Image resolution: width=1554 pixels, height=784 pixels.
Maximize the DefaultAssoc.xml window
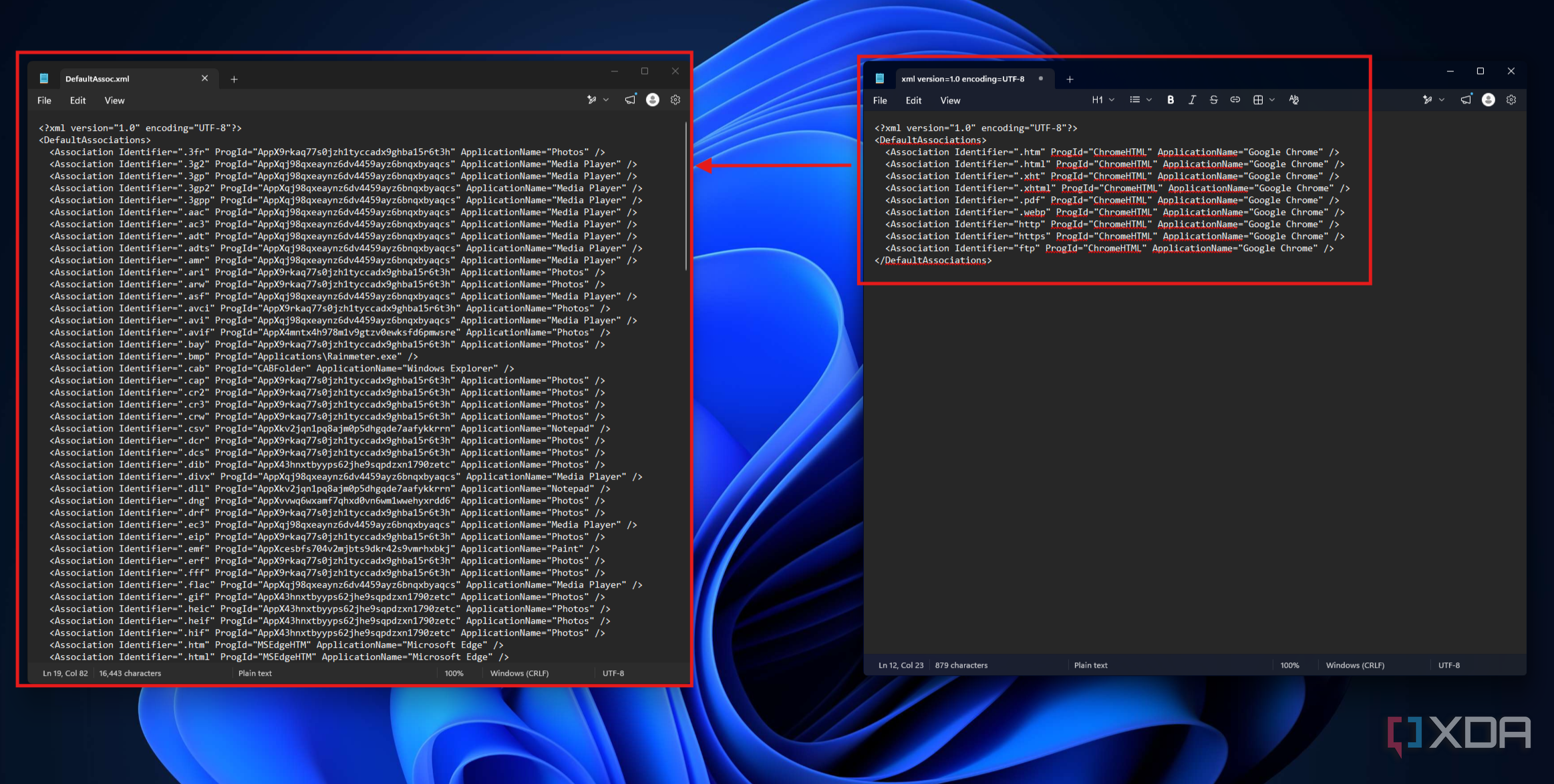point(645,71)
